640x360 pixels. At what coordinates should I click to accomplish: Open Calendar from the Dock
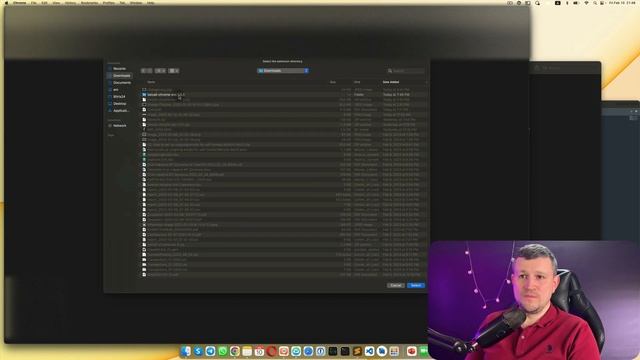point(259,351)
